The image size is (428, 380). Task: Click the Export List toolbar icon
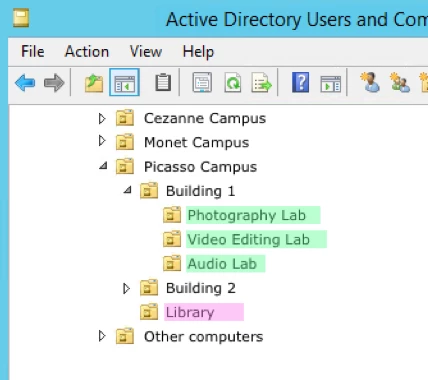tap(262, 82)
